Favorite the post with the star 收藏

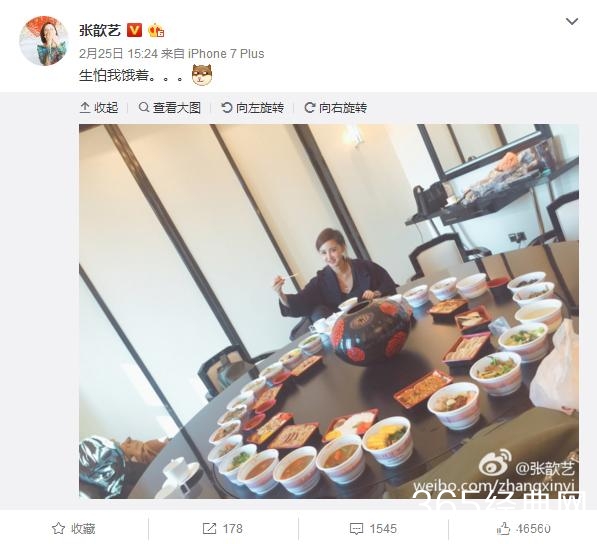[73, 528]
